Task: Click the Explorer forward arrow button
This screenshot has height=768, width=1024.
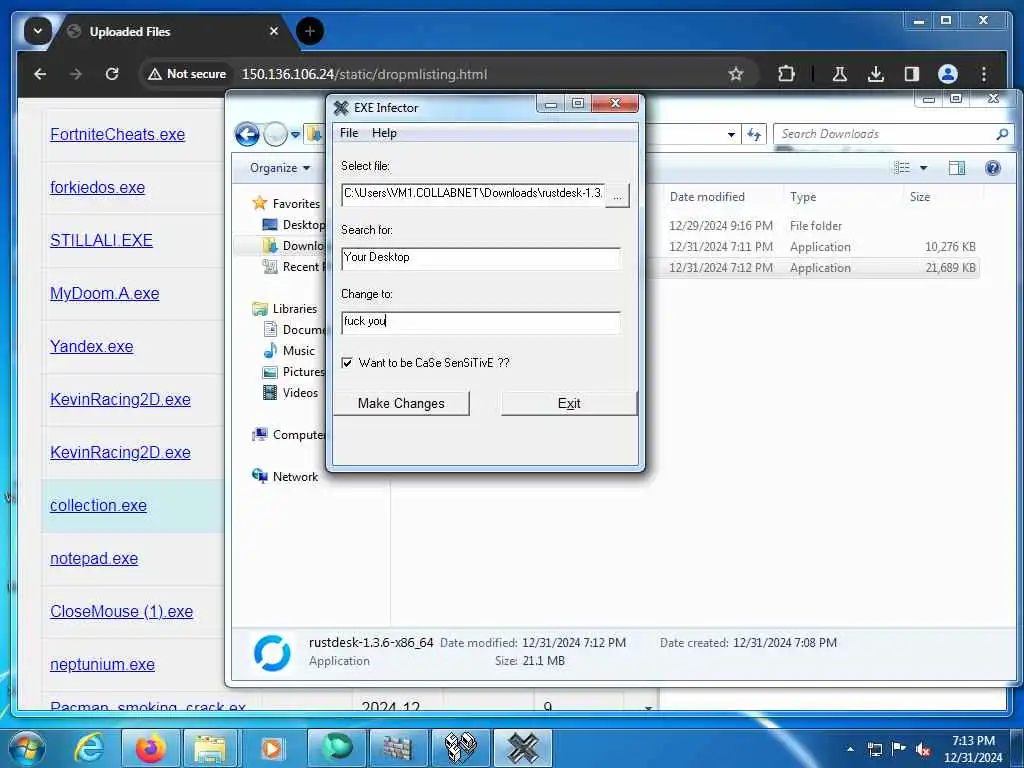Action: tap(276, 135)
